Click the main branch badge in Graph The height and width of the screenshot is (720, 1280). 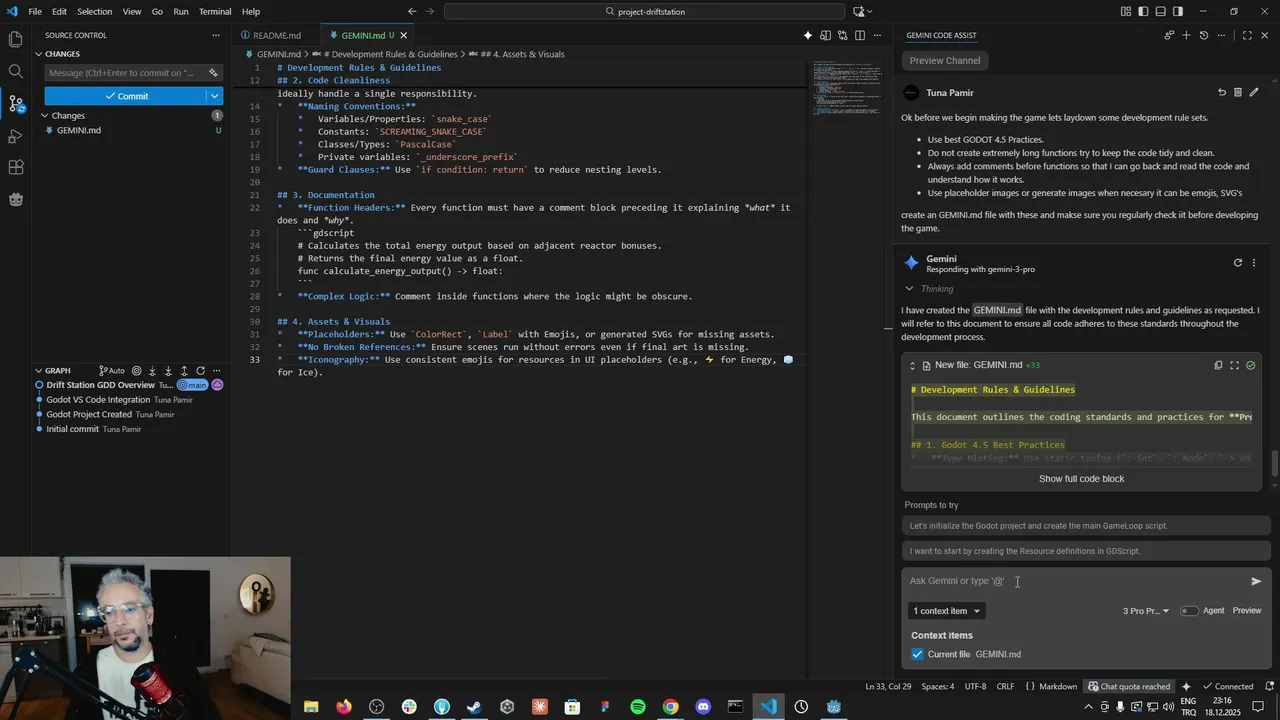[x=192, y=385]
